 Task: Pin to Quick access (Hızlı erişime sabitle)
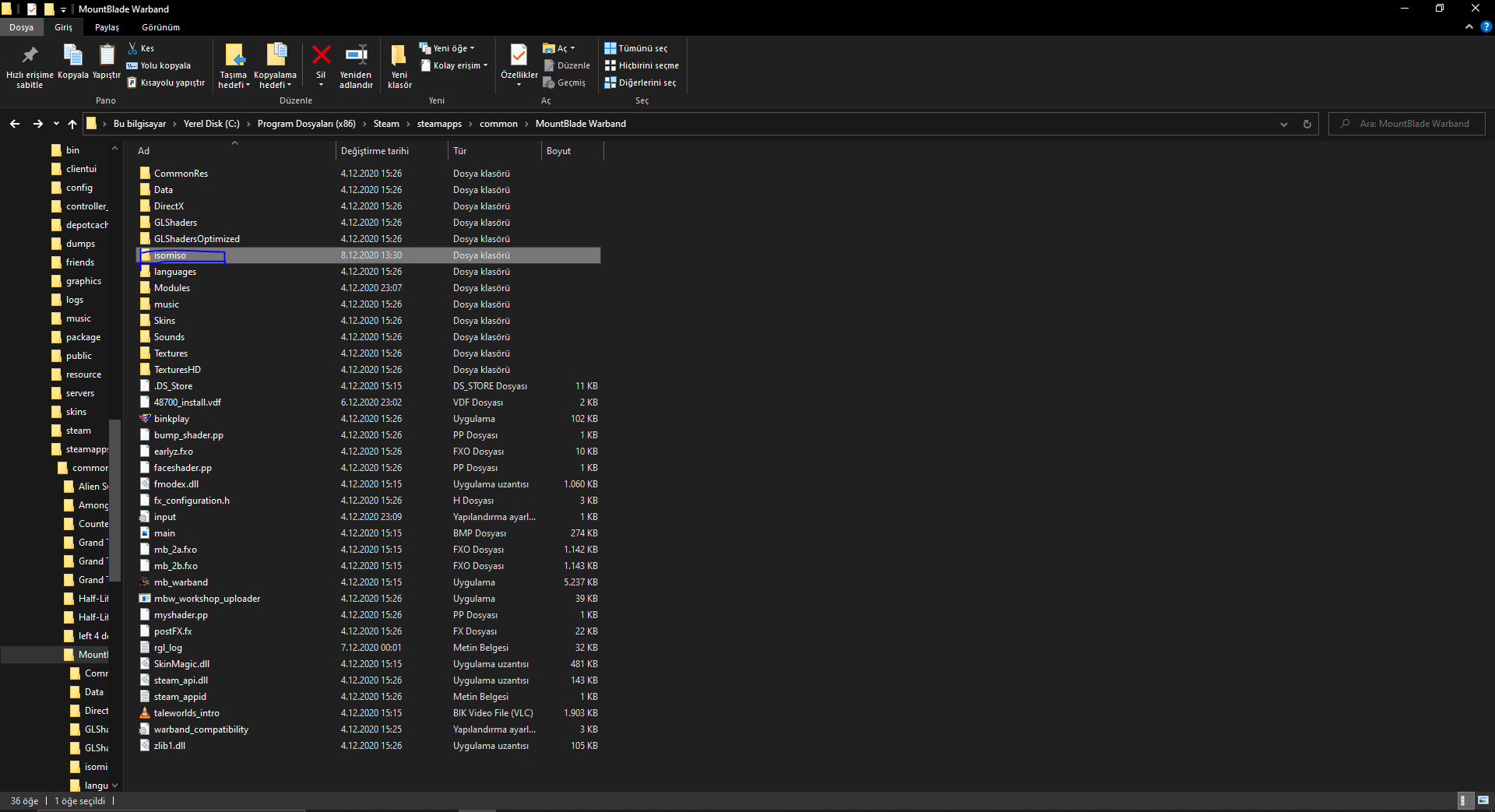point(30,65)
